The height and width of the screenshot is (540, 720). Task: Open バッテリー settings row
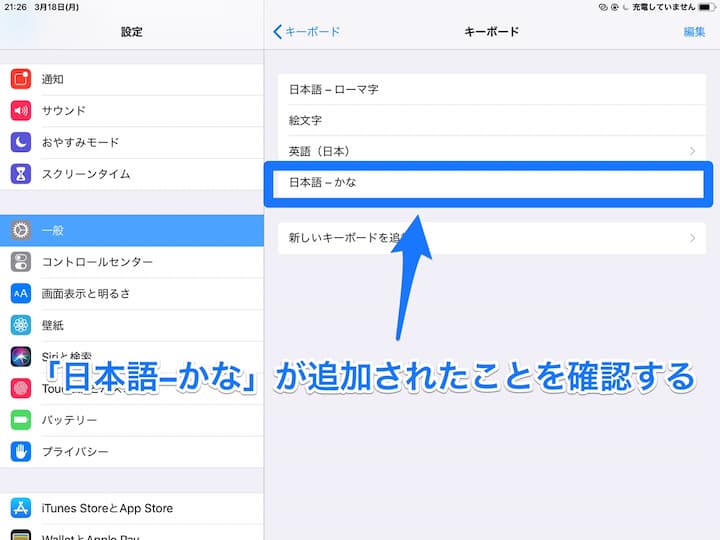click(132, 420)
